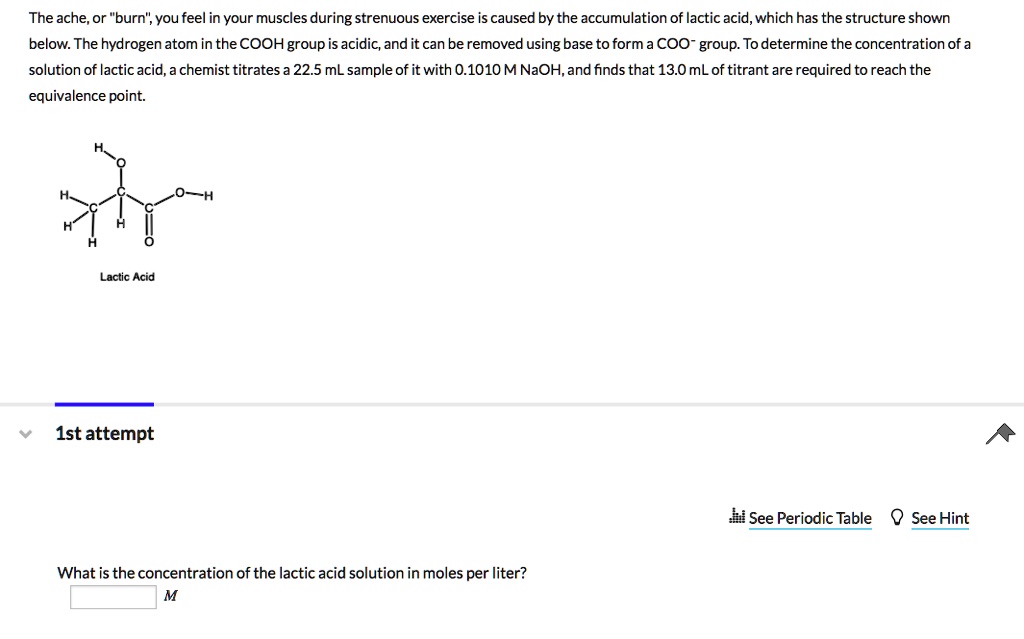This screenshot has height=639, width=1024.
Task: Click the concentration question text
Action: (291, 573)
